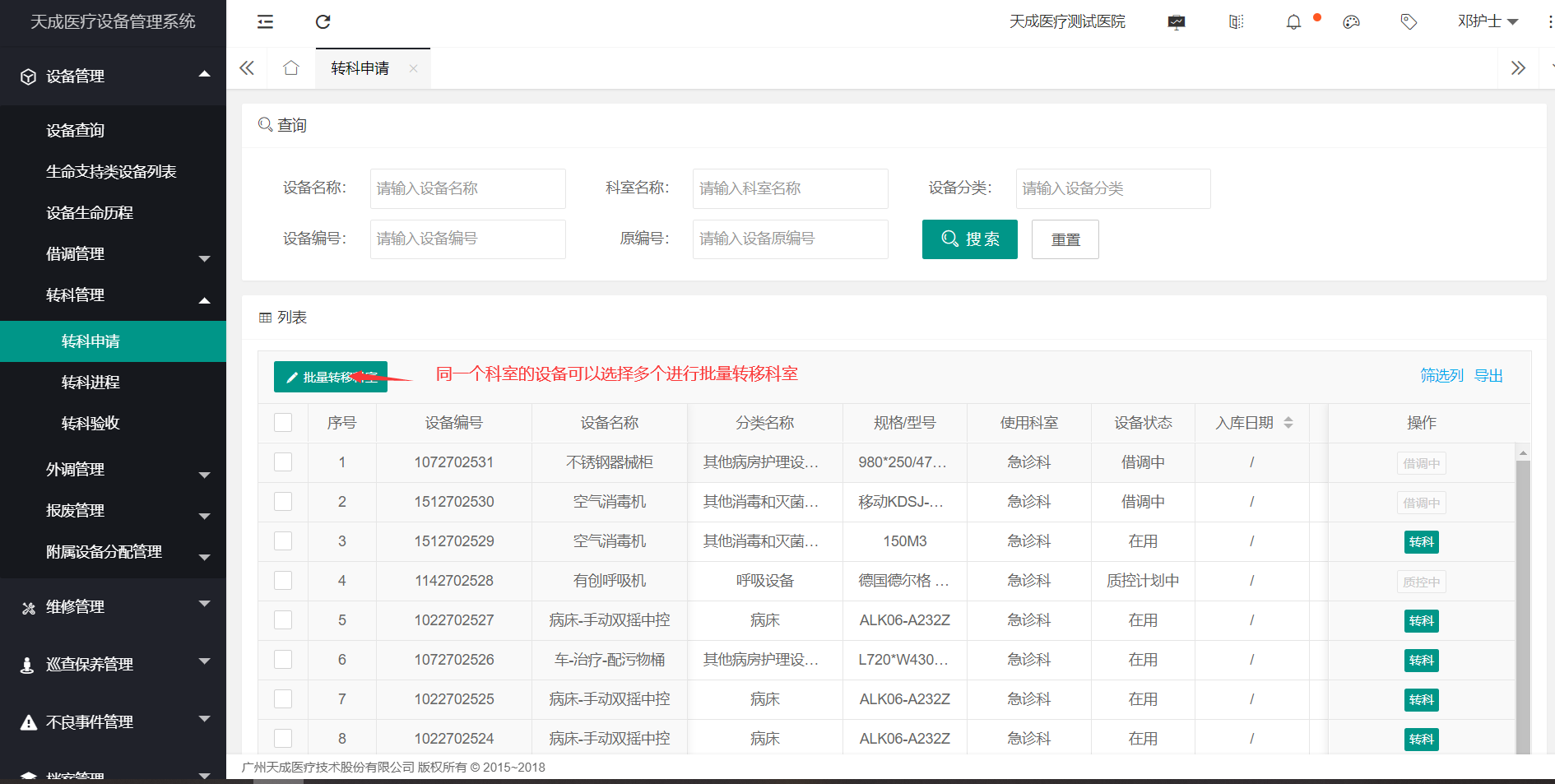Open the theme palette icon

click(1351, 22)
